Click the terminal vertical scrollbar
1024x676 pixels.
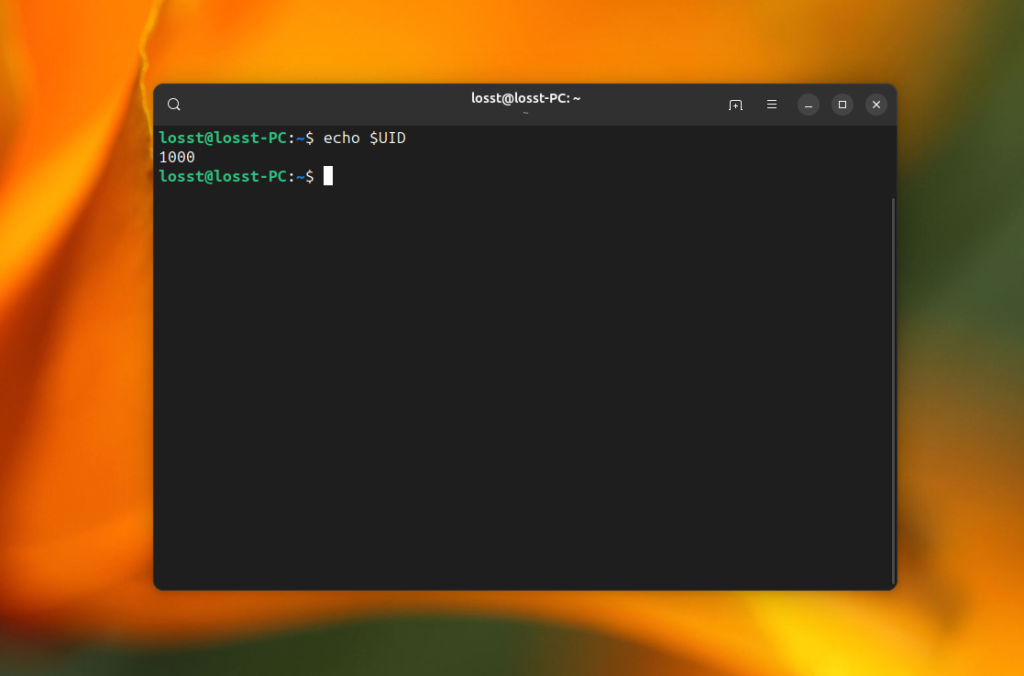point(893,391)
